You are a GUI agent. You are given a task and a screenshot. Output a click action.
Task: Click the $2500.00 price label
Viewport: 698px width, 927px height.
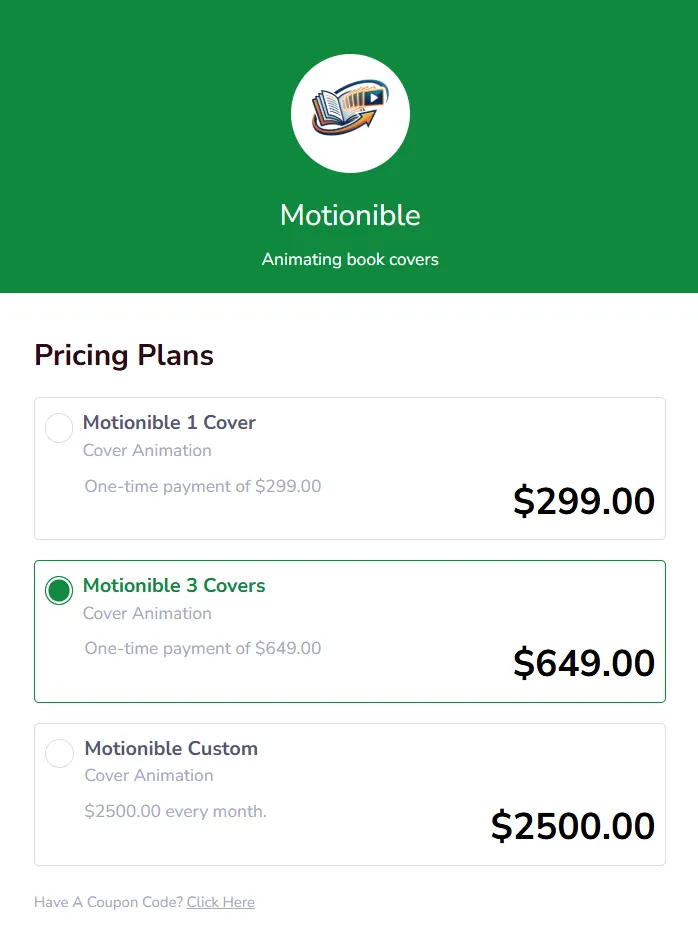coord(573,826)
